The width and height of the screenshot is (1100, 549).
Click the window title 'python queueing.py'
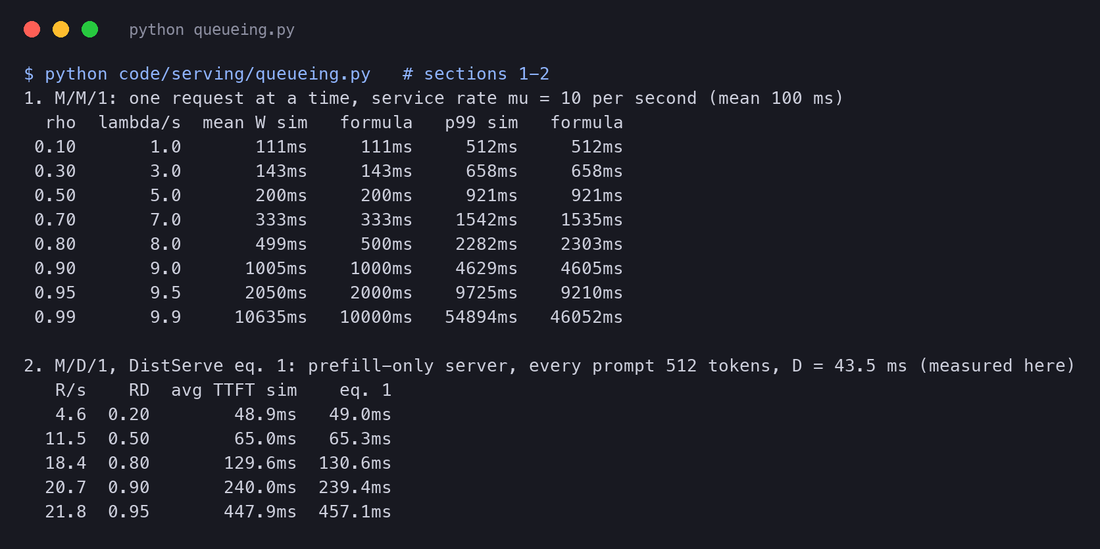[212, 30]
